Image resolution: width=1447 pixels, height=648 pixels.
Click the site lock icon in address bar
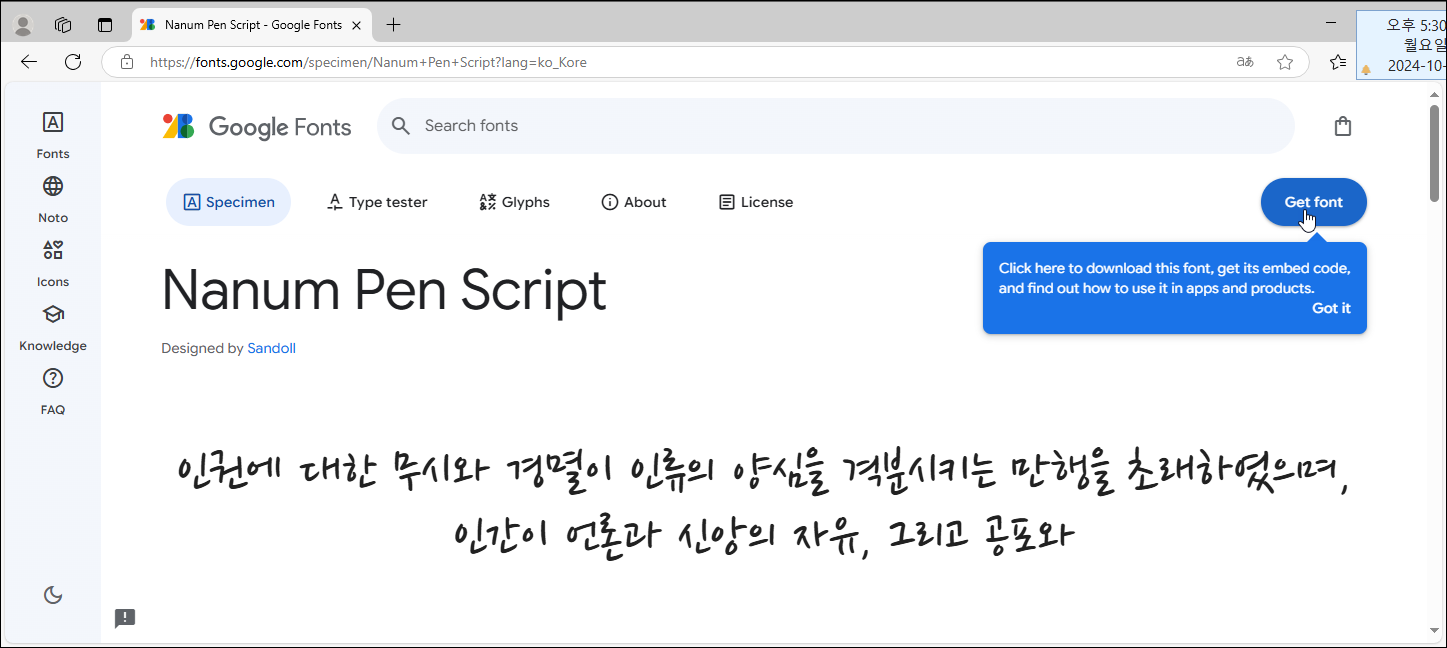[126, 62]
